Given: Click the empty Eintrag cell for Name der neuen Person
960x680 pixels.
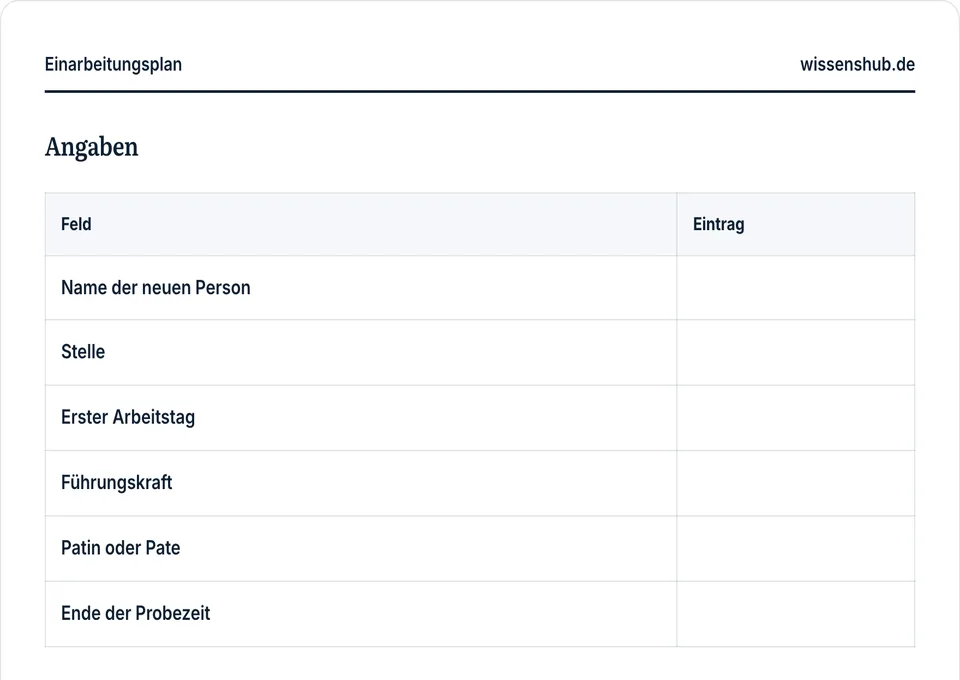Looking at the screenshot, I should pyautogui.click(x=795, y=288).
